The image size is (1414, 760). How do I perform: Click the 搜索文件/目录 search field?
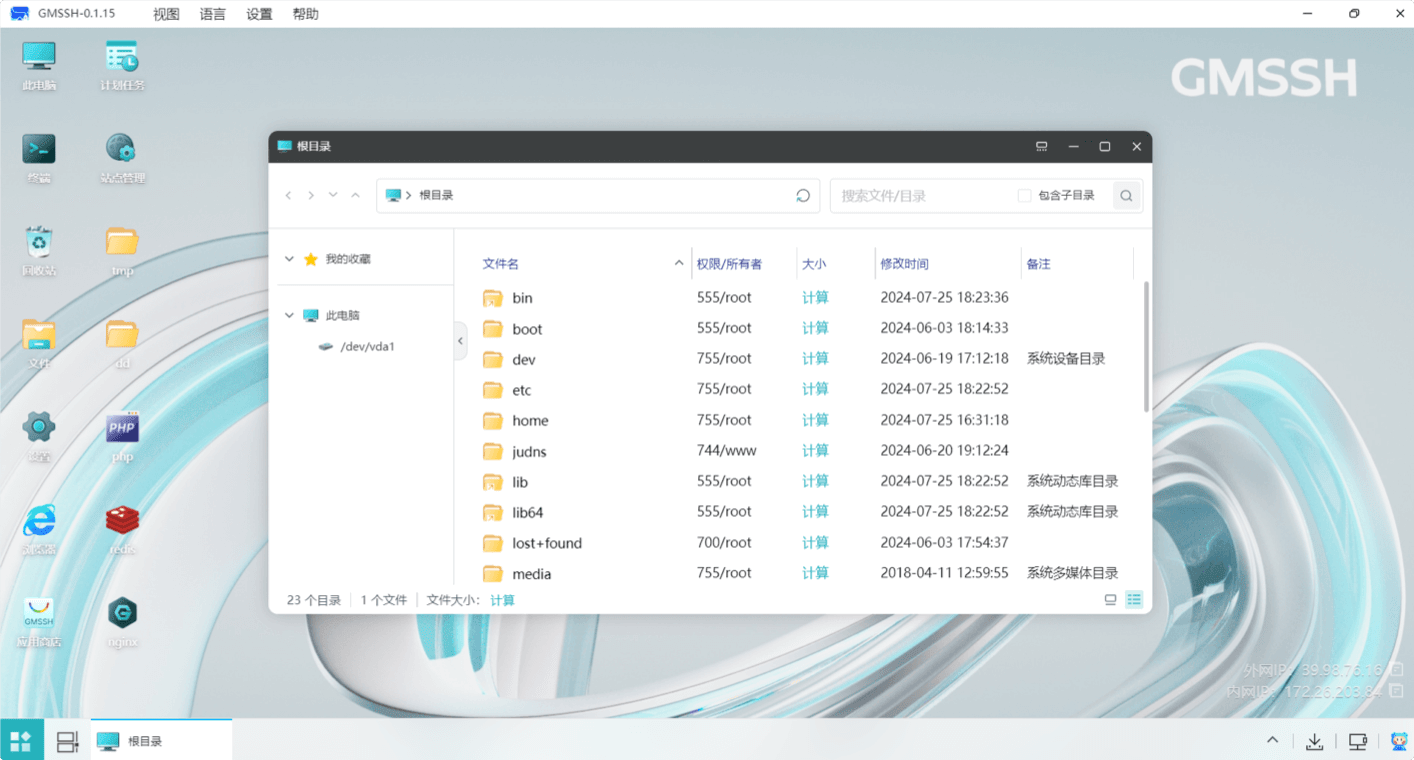[x=920, y=196]
